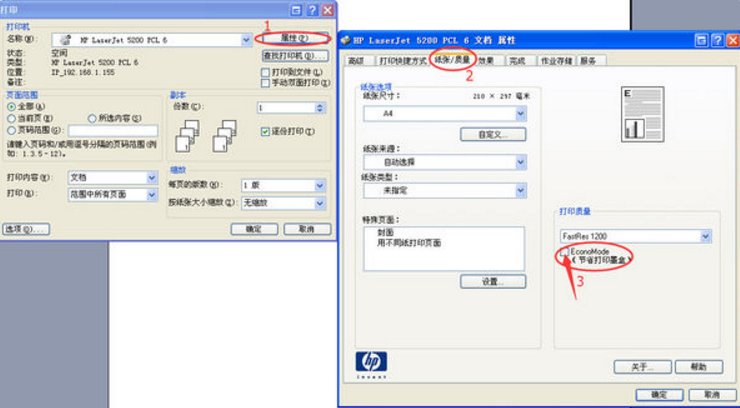Screen dimensions: 740x408
Task: Click Help question-mark icon in HP properties title bar
Action: pyautogui.click(x=717, y=41)
